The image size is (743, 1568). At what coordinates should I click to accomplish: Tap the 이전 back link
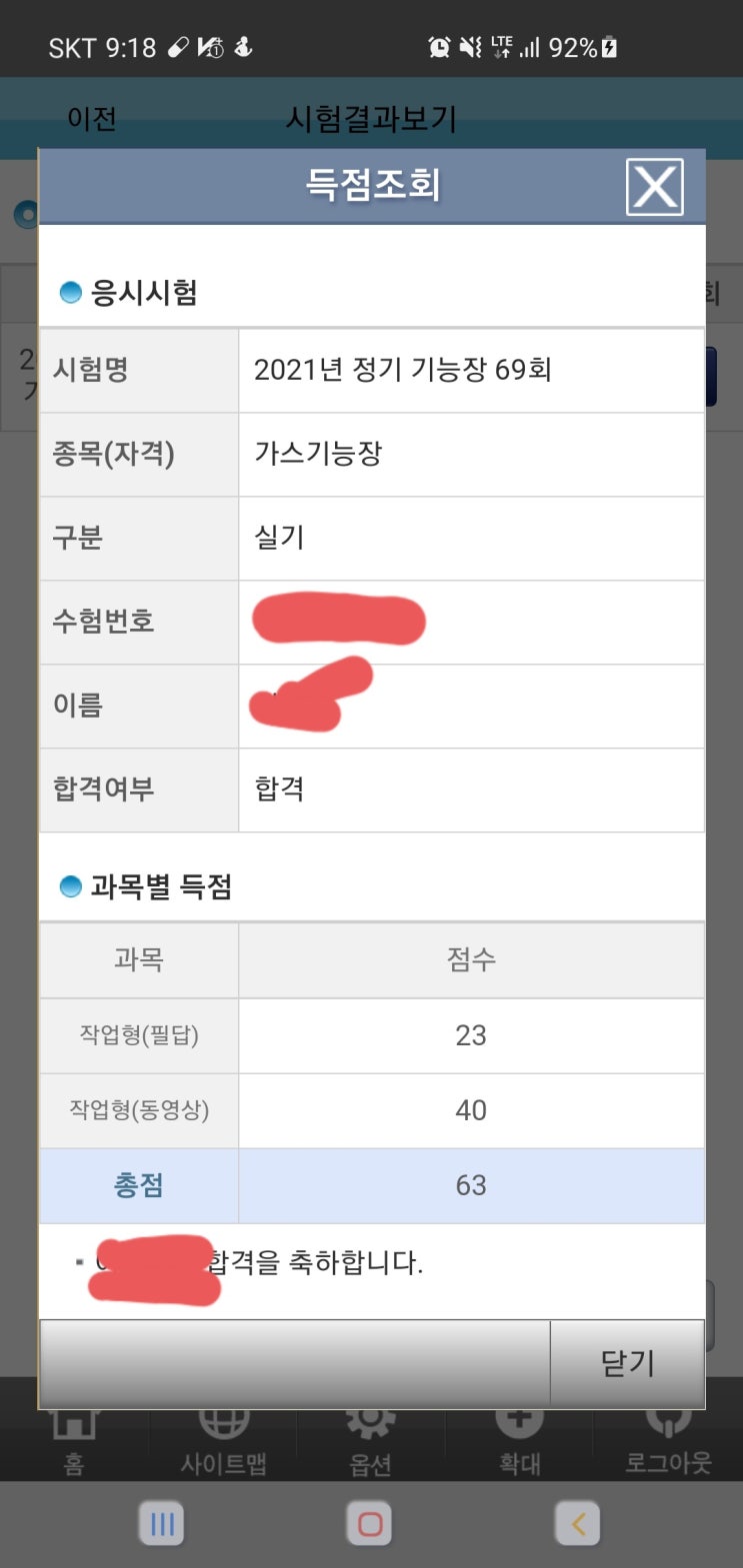(92, 119)
